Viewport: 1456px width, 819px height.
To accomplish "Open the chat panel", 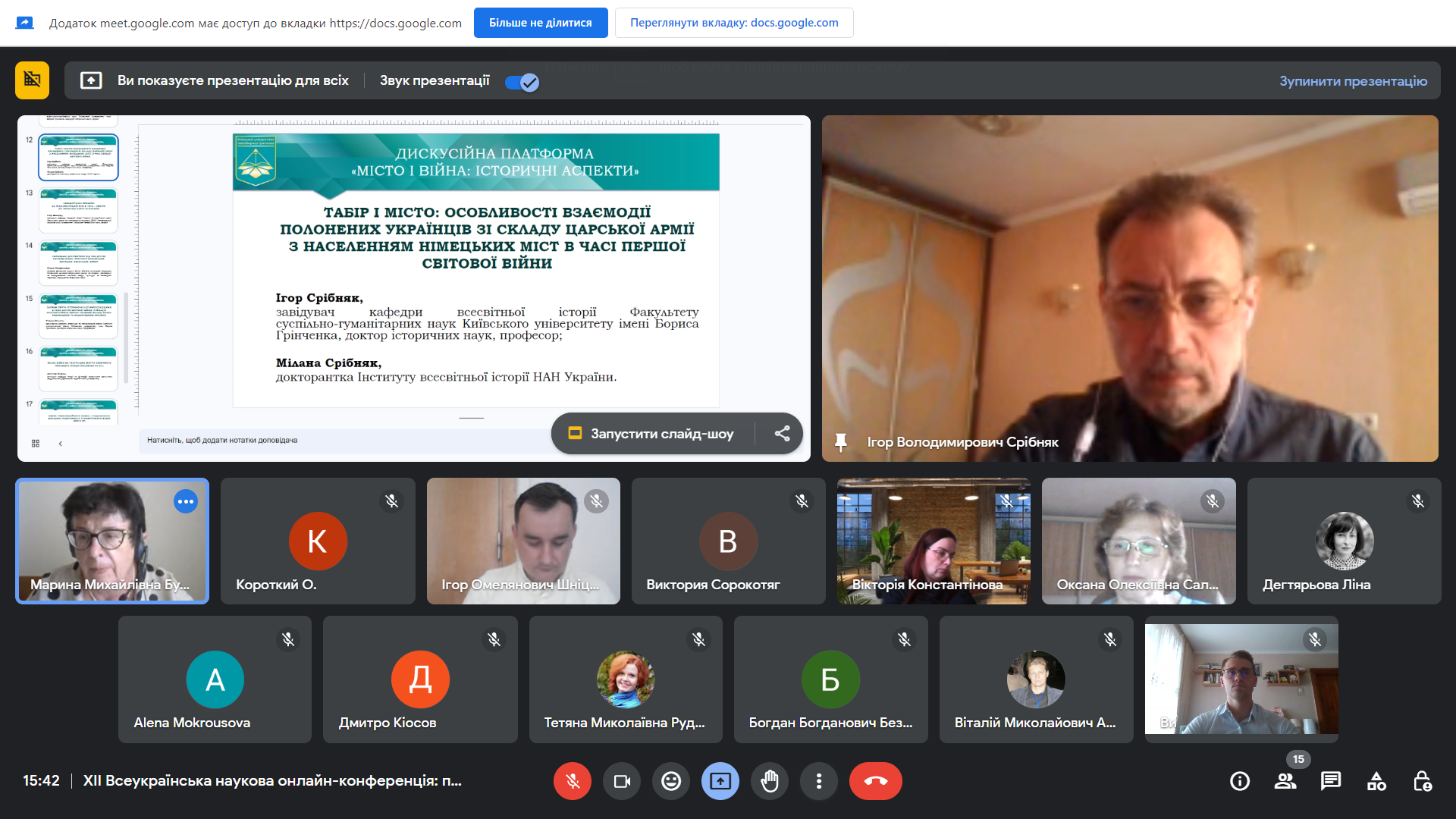I will pyautogui.click(x=1331, y=781).
